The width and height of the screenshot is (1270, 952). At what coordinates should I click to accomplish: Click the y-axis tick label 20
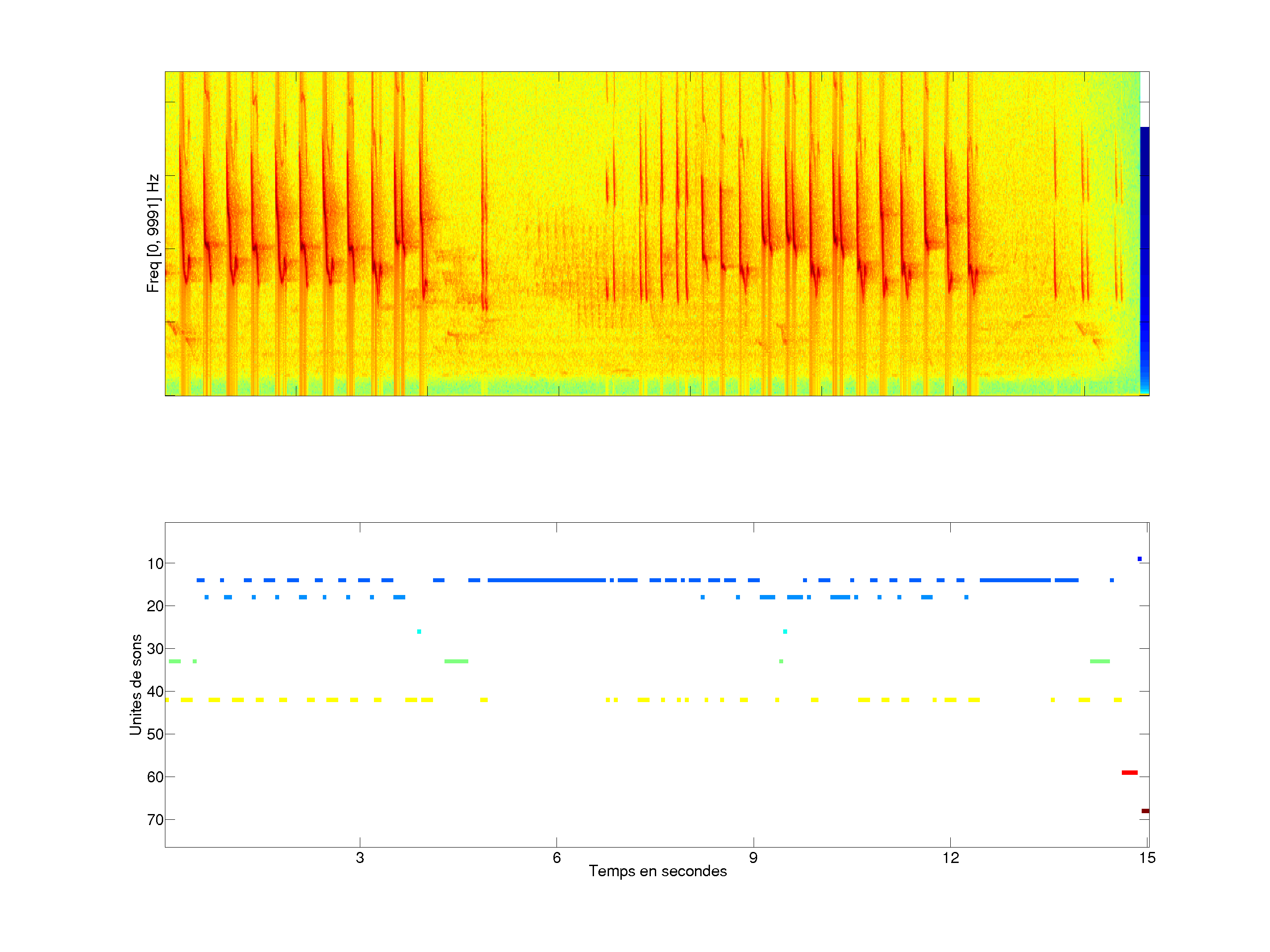click(x=155, y=606)
